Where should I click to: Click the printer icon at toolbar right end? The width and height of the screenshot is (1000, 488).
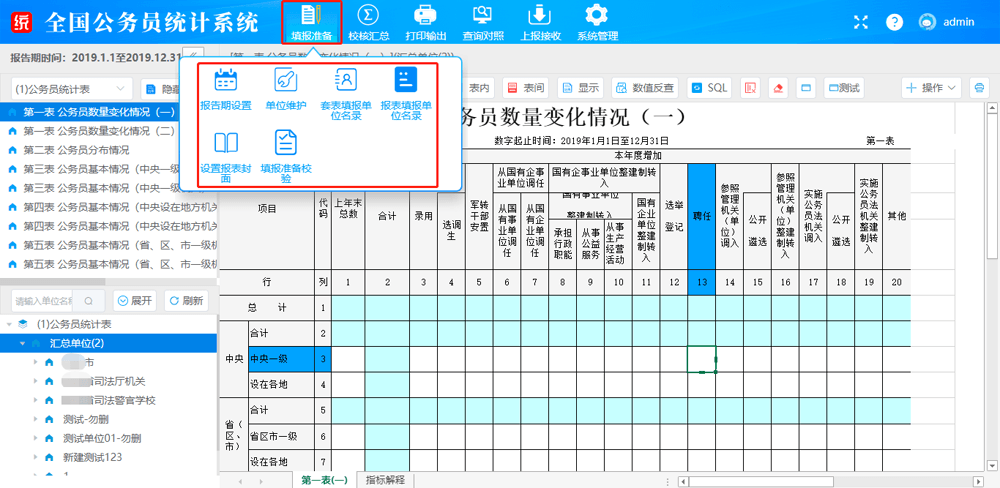pos(979,88)
